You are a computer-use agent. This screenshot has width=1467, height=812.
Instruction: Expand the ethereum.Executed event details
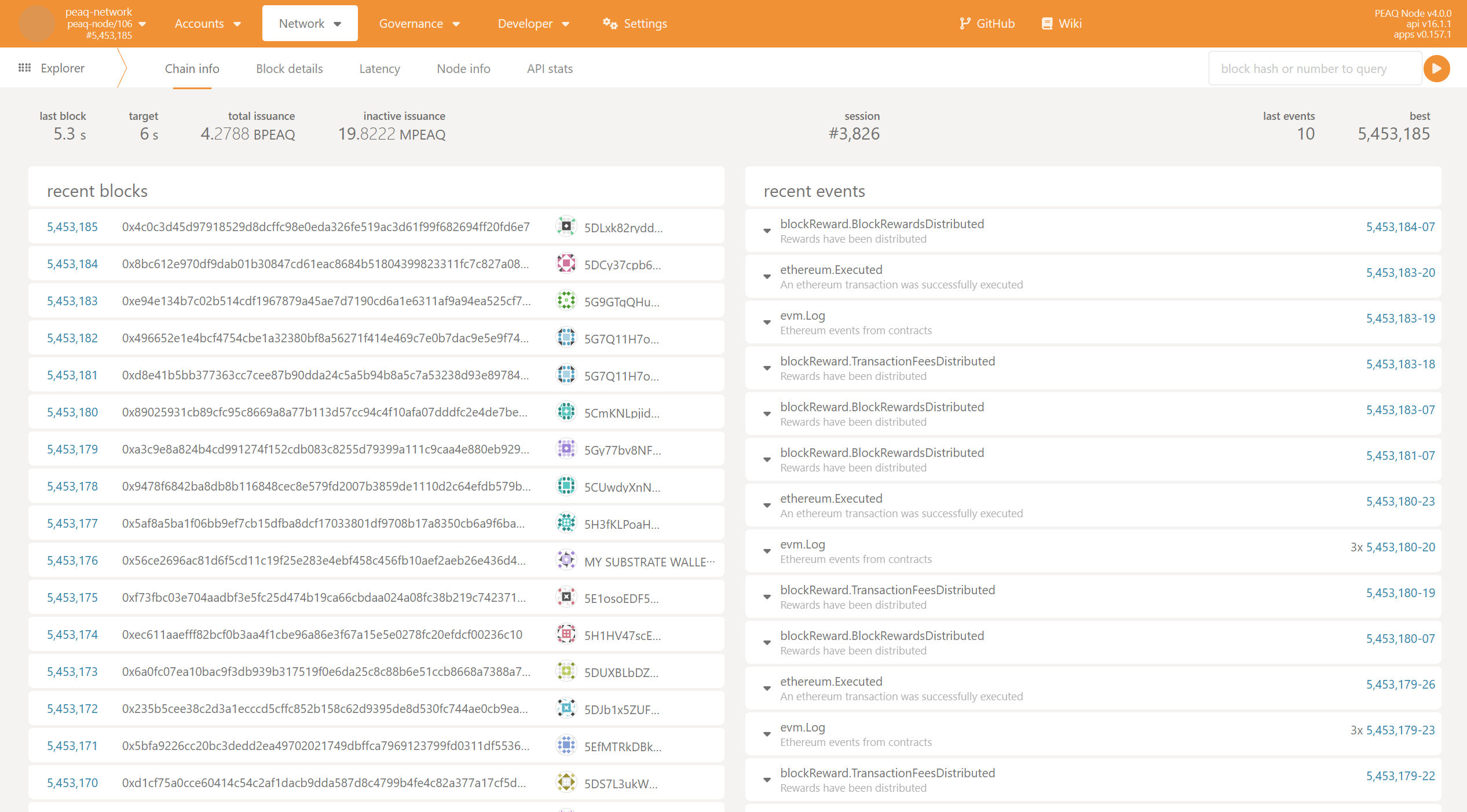point(767,277)
